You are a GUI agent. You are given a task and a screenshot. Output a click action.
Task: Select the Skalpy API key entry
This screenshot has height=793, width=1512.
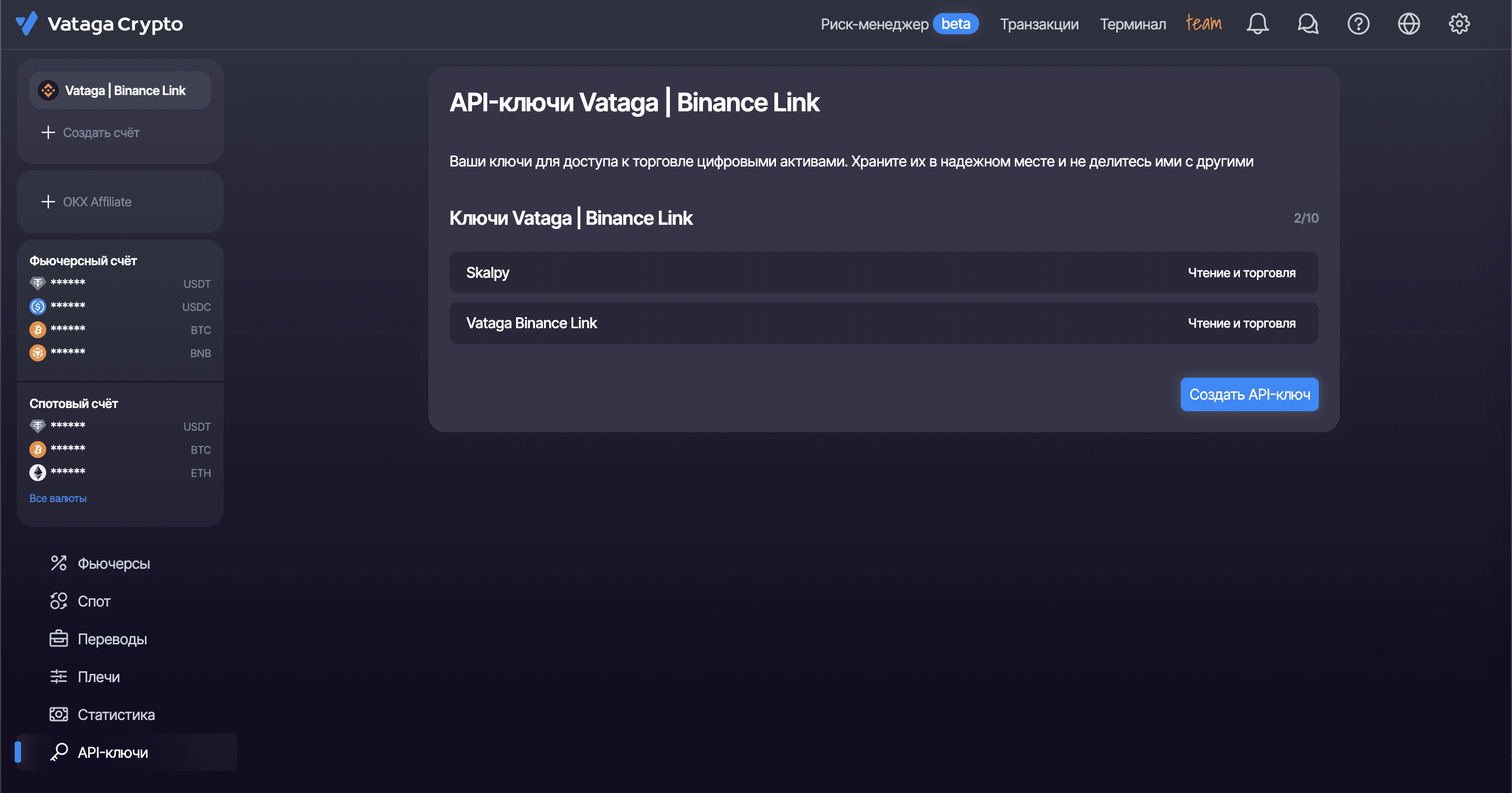point(884,273)
